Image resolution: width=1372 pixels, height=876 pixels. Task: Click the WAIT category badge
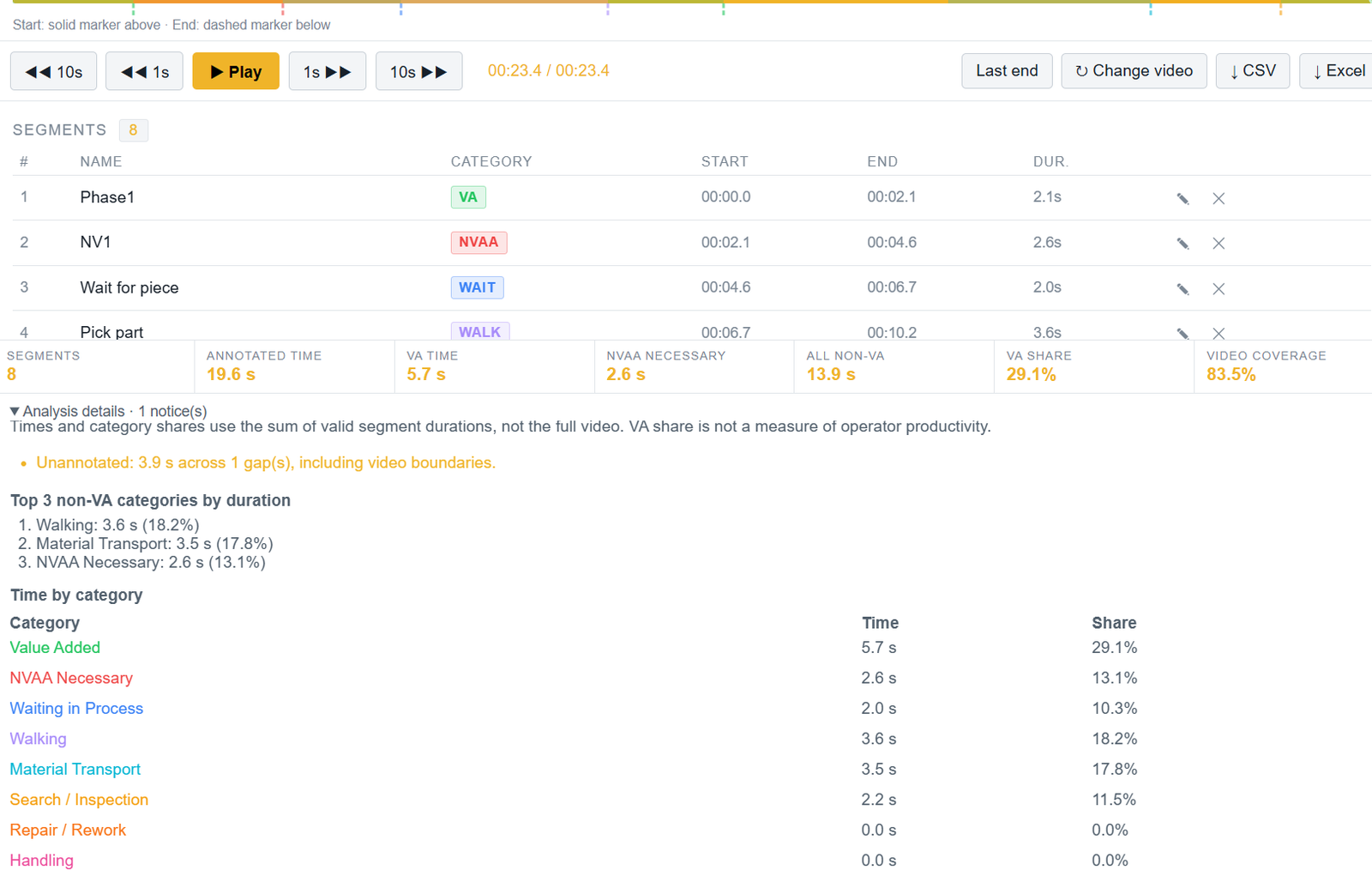pos(477,287)
